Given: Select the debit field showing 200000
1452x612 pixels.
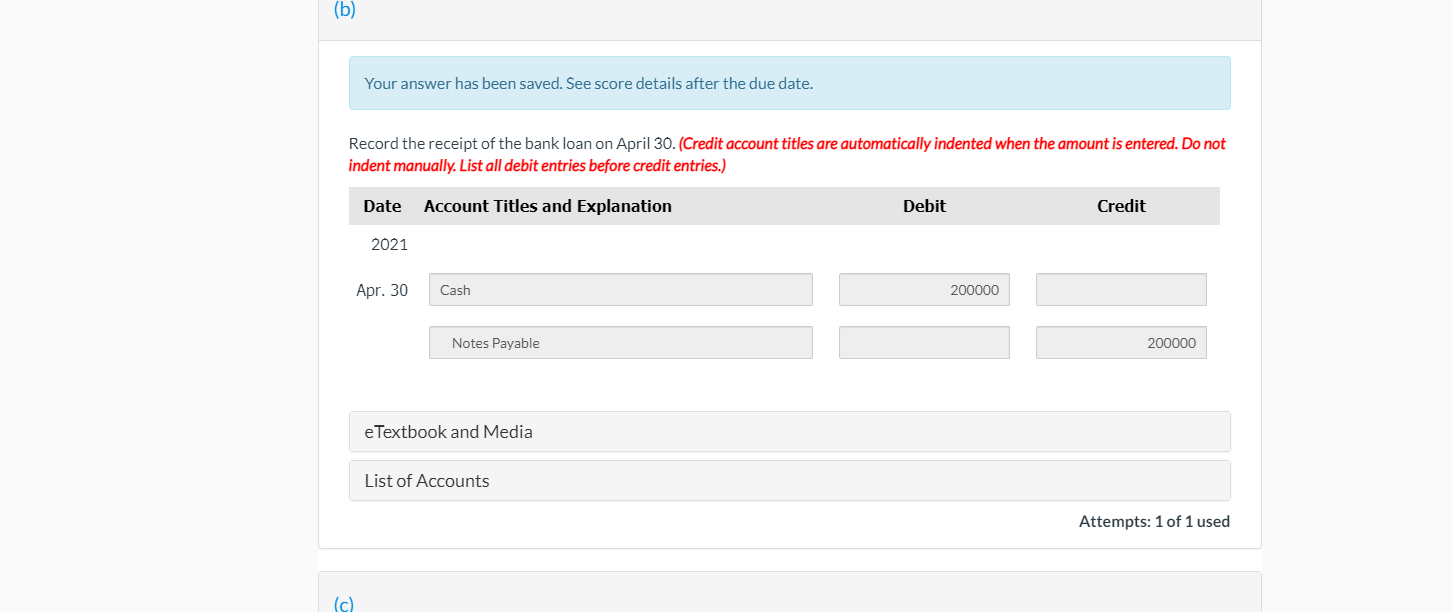Looking at the screenshot, I should pos(923,289).
